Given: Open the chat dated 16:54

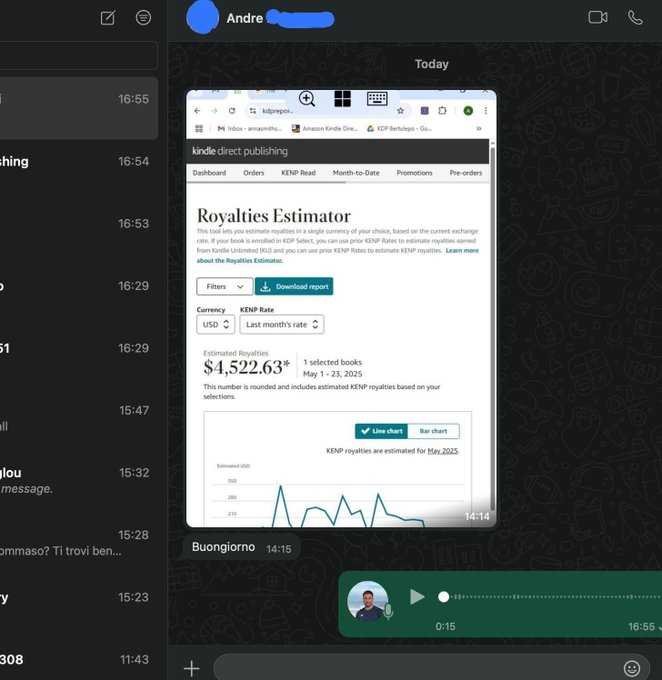Looking at the screenshot, I should [79, 170].
